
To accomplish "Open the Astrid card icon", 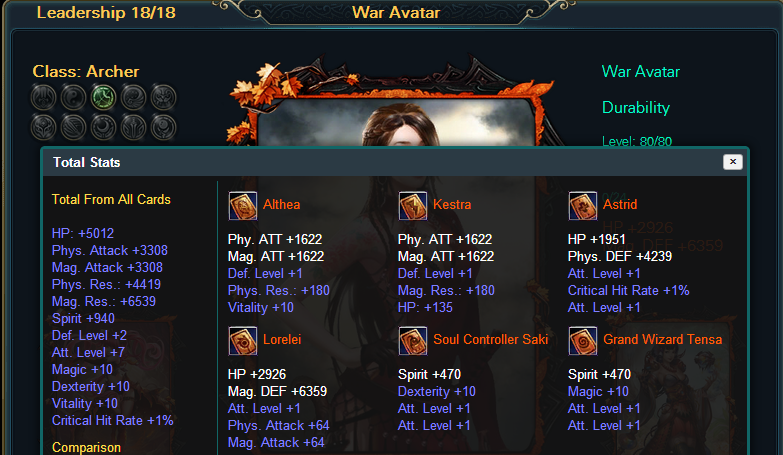I will click(583, 206).
